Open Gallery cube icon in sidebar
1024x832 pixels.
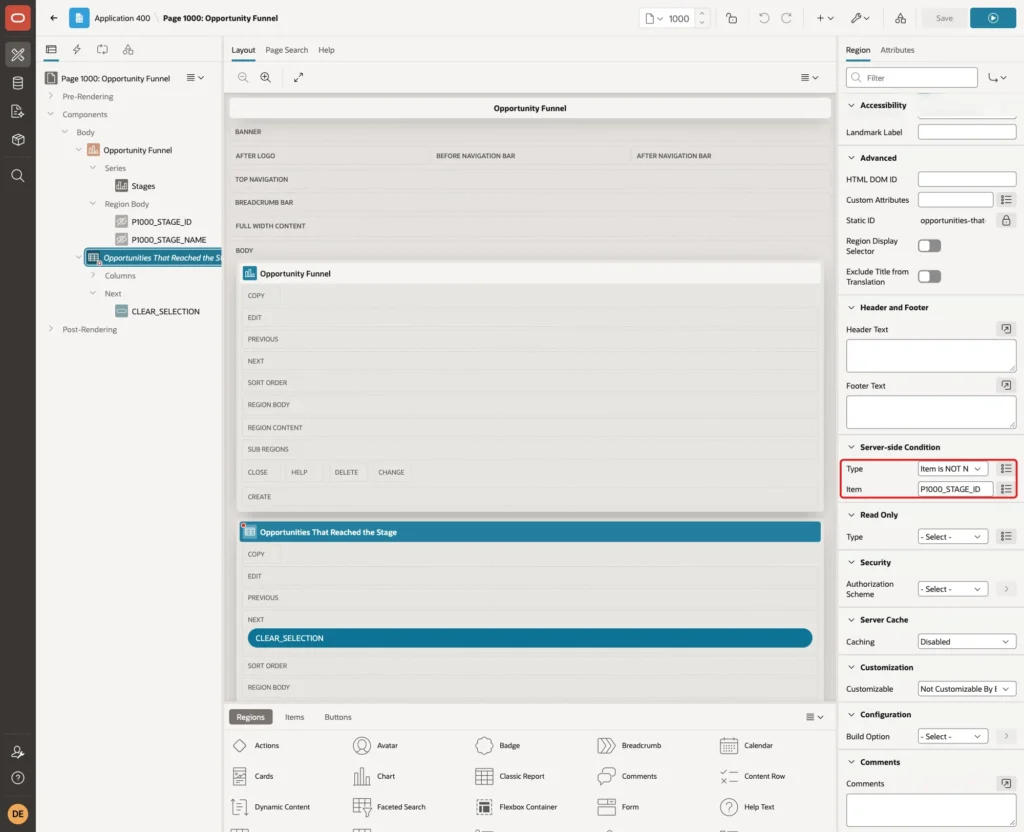pyautogui.click(x=18, y=139)
